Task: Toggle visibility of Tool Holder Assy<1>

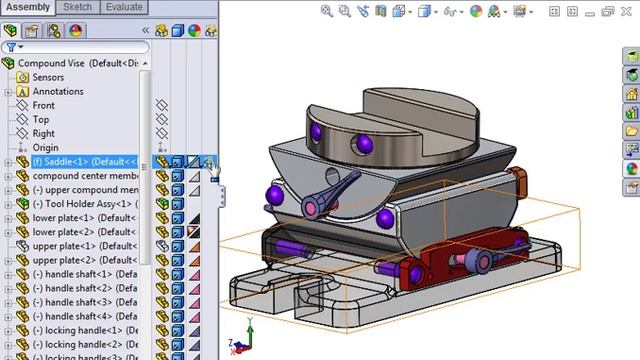Action: tap(162, 204)
